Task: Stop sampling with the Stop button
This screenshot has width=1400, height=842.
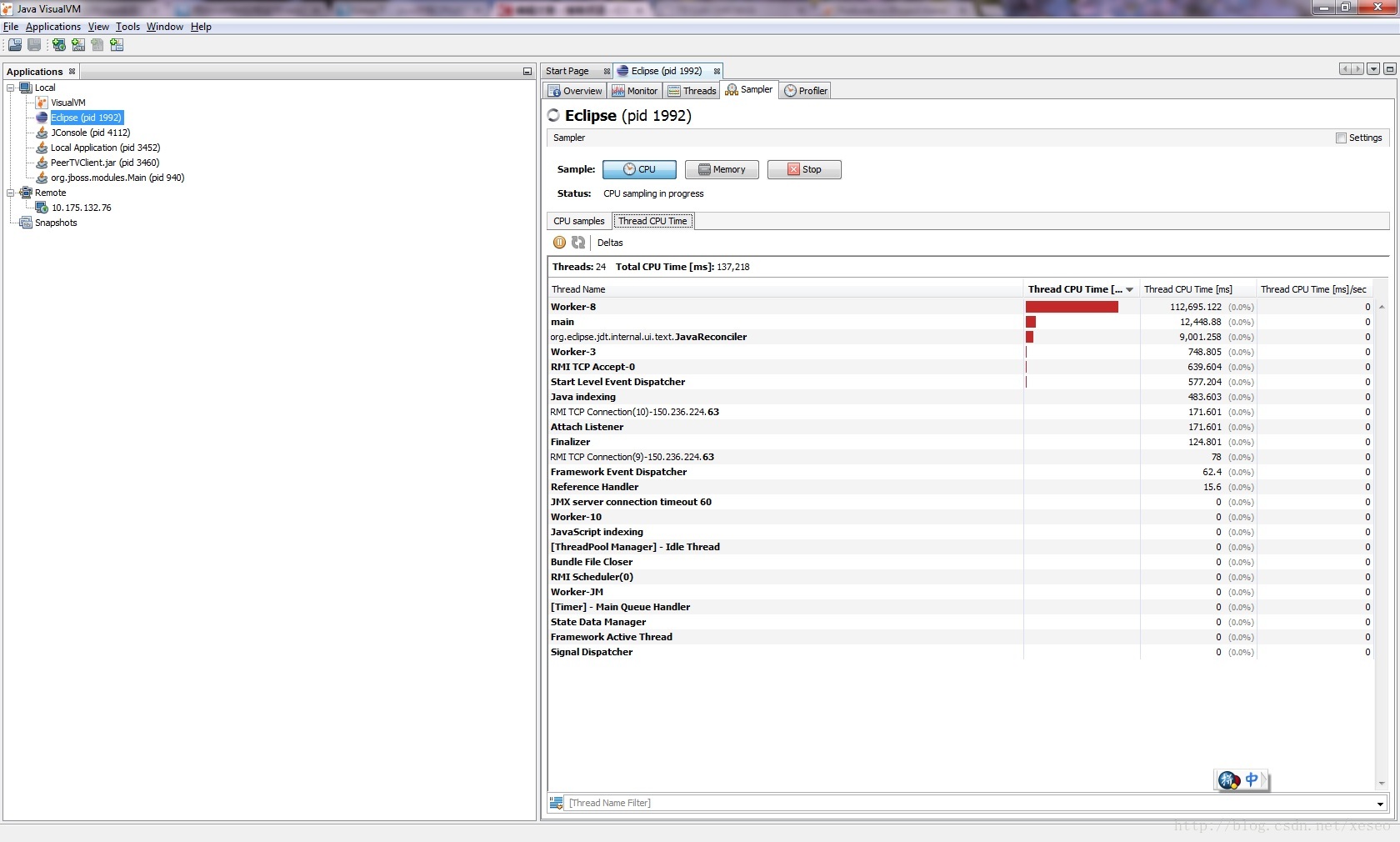Action: [804, 169]
